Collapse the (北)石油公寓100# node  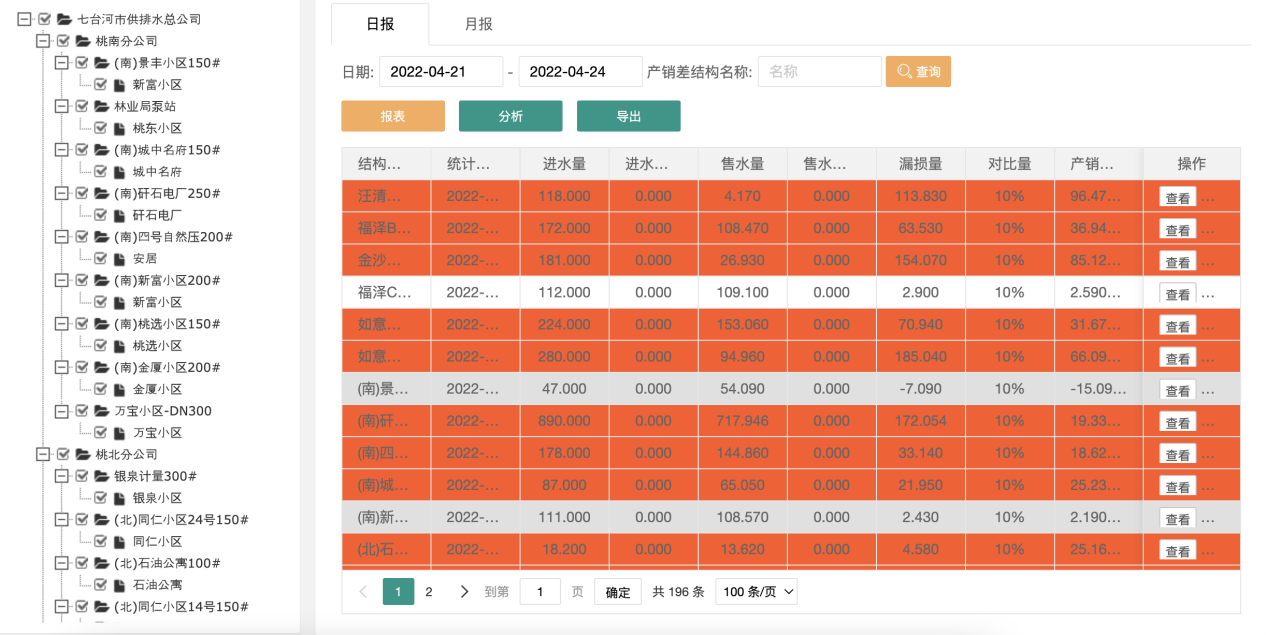point(61,563)
